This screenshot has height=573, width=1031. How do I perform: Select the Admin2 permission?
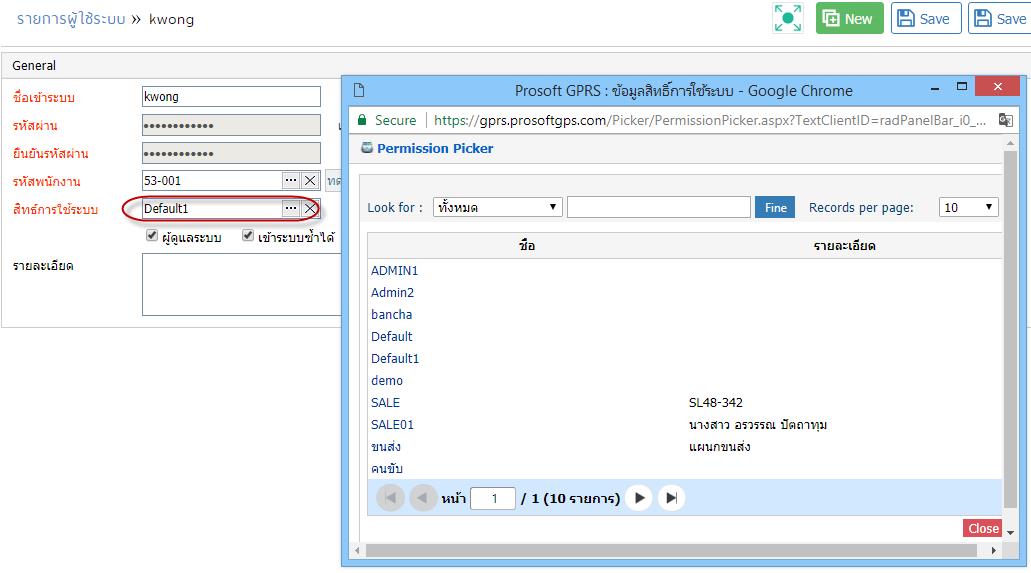[393, 292]
